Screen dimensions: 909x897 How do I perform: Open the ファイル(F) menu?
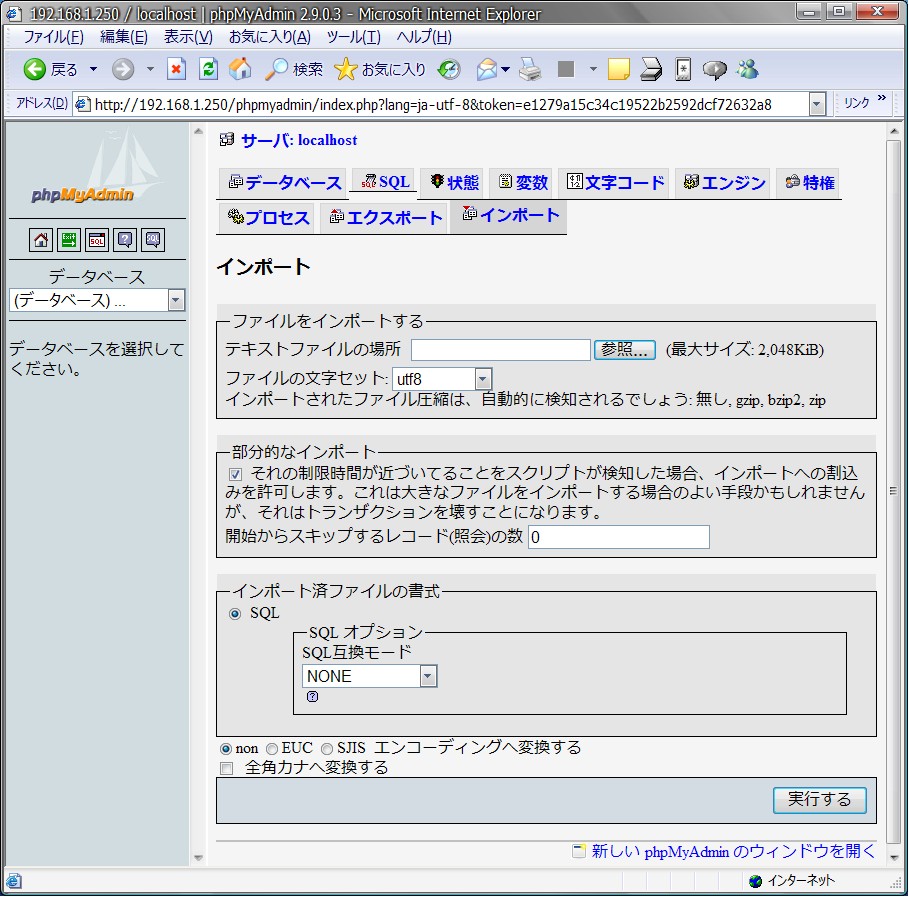click(x=53, y=37)
